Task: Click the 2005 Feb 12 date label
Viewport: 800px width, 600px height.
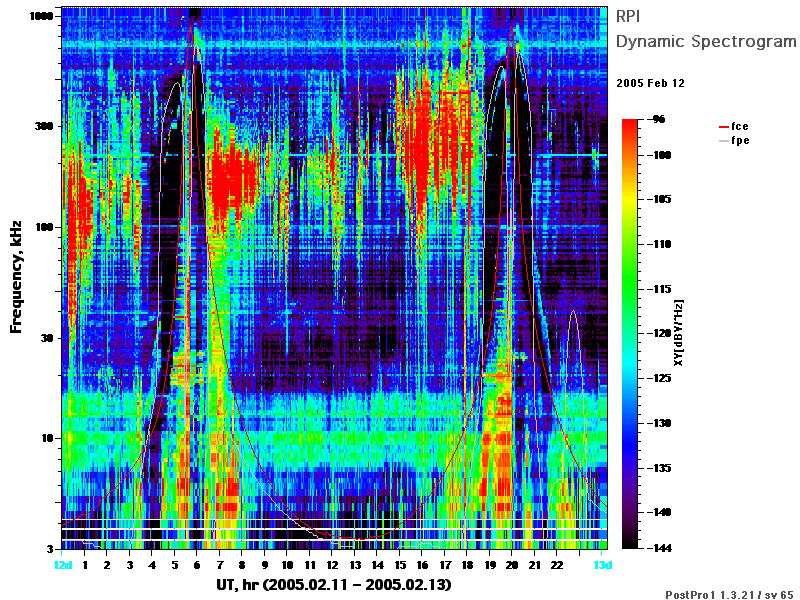Action: [x=651, y=83]
